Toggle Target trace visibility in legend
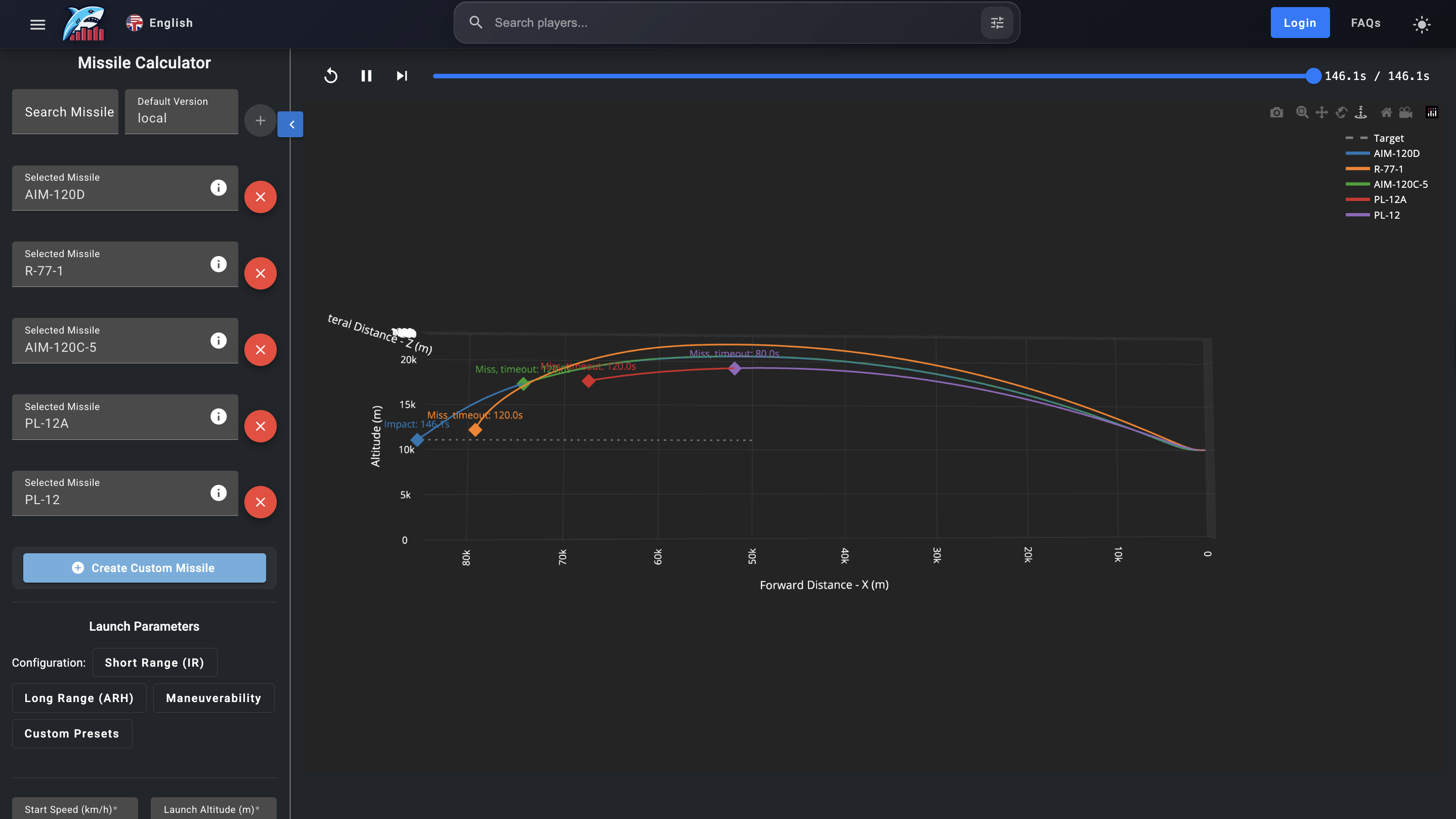 tap(1388, 138)
